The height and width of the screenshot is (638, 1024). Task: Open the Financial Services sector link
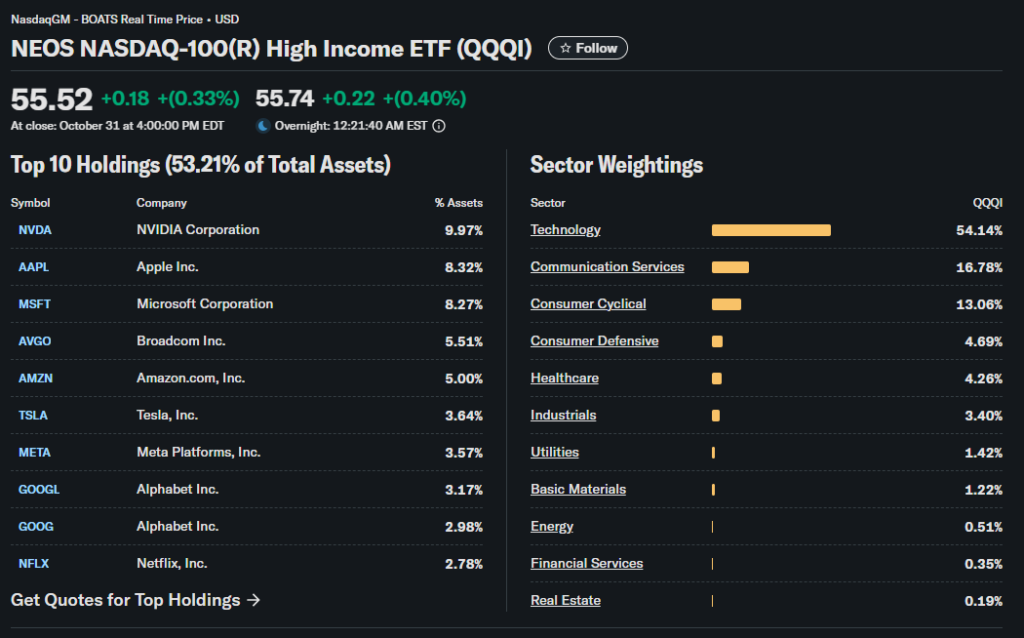[x=586, y=563]
